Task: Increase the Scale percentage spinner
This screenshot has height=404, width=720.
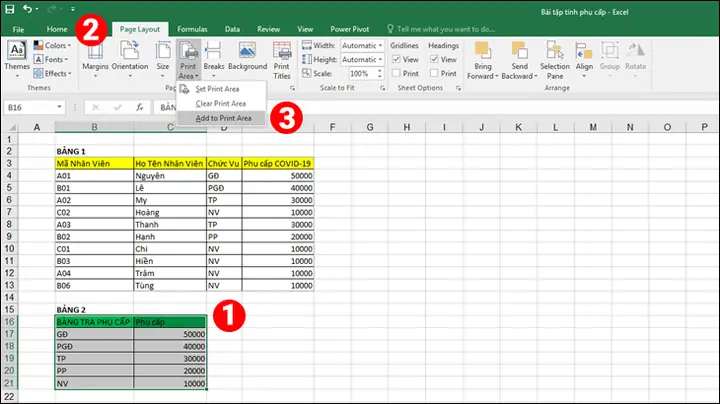Action: 380,71
